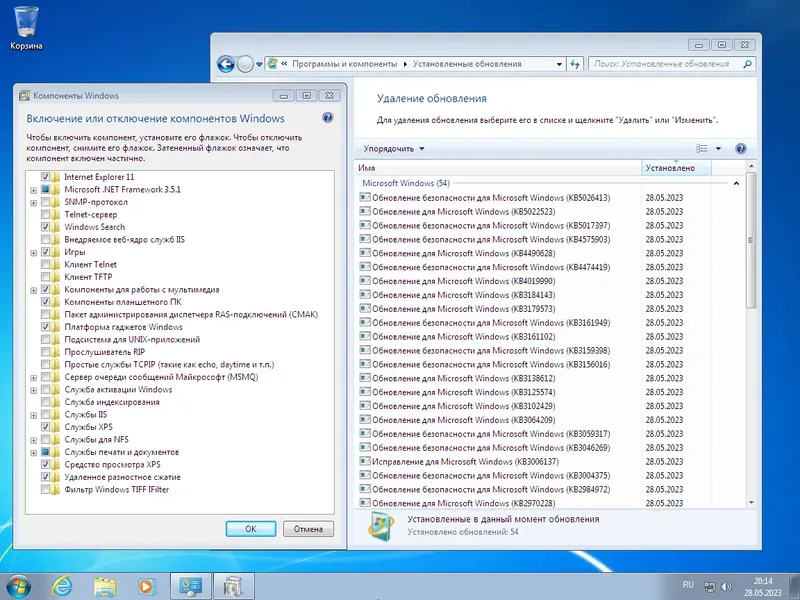The width and height of the screenshot is (800, 600).
Task: Expand the Microsoft .NET Framework 3.5.1 node
Action: pyautogui.click(x=34, y=190)
